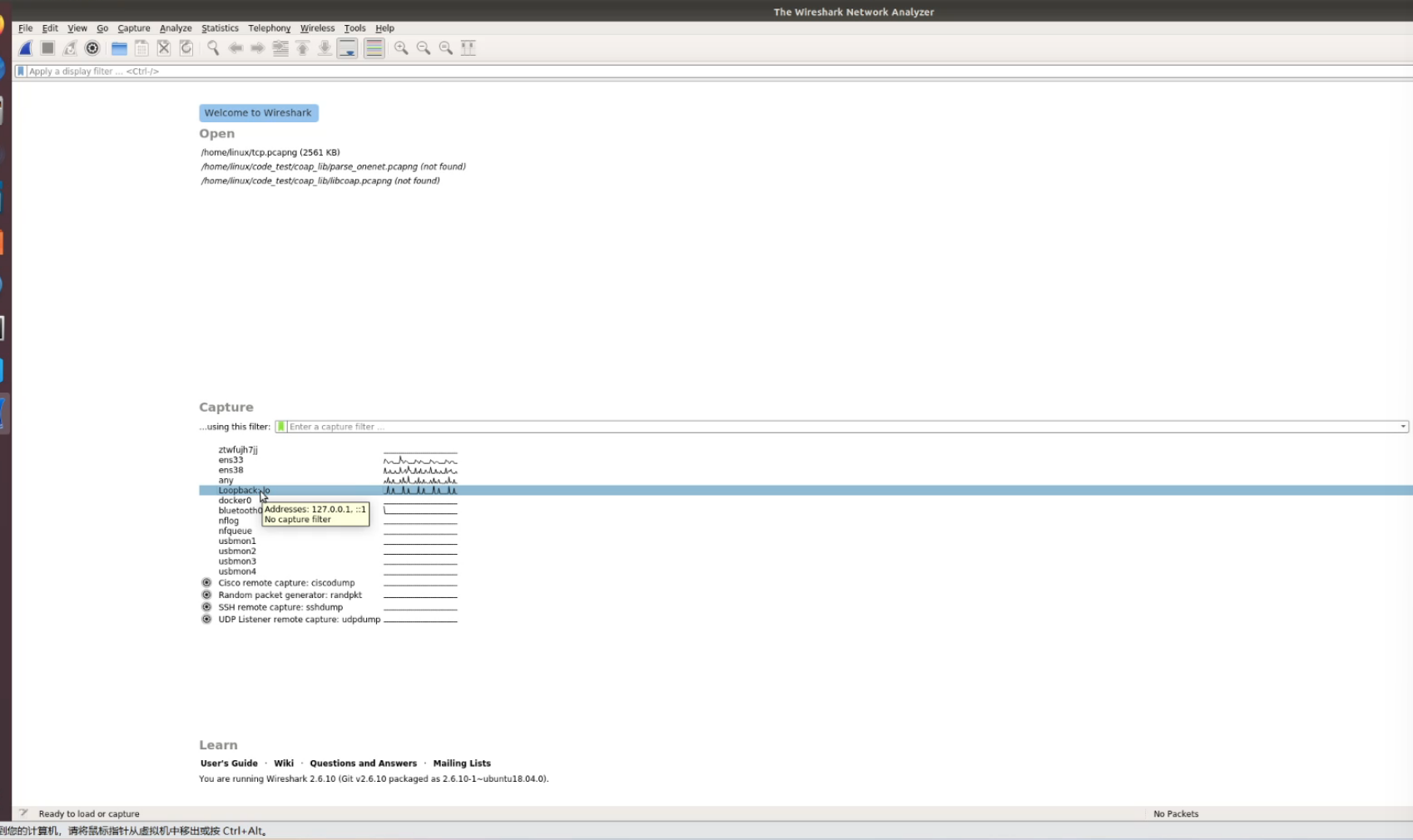Click No Packets in status bar

1176,814
